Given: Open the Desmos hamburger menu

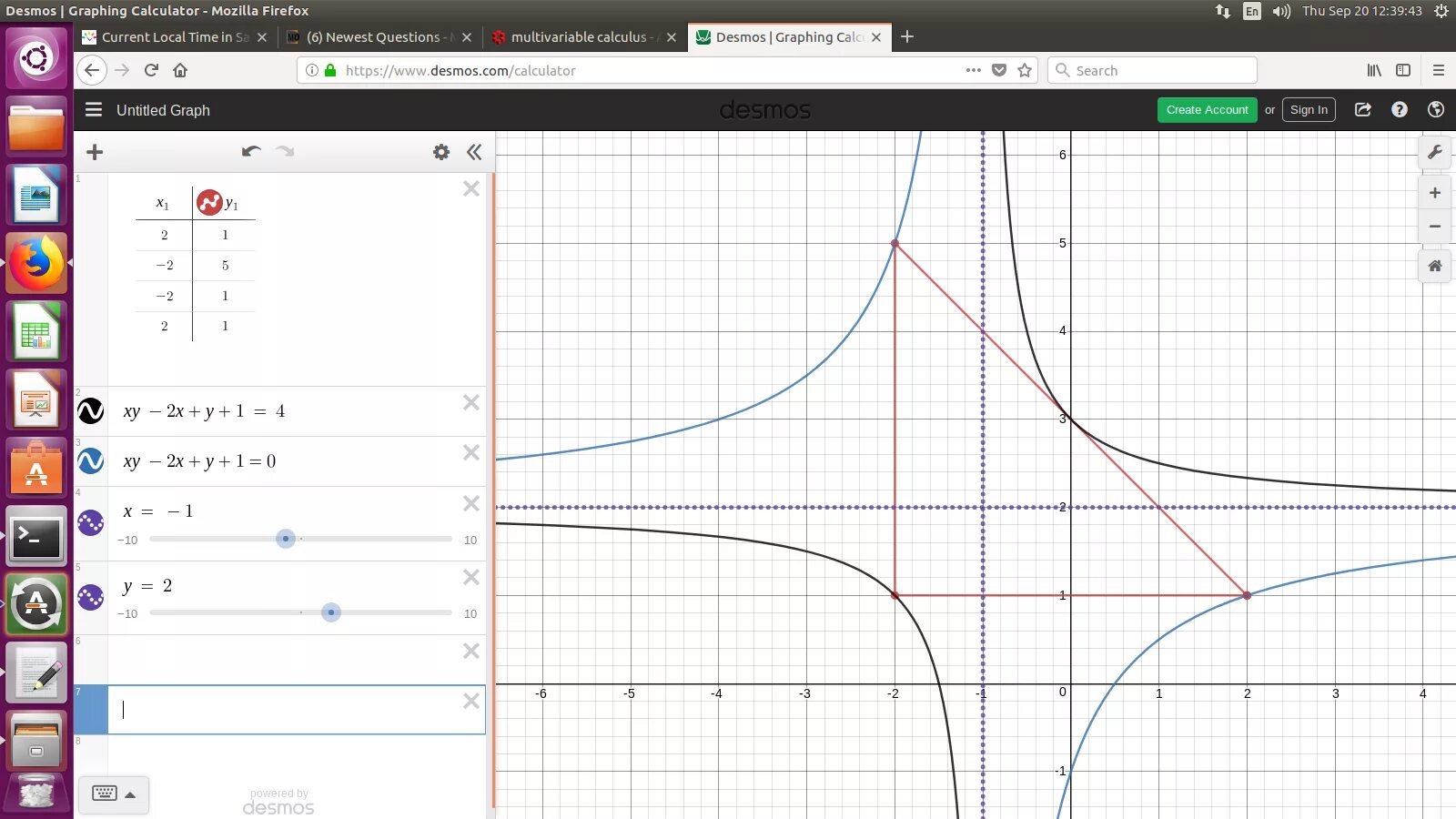Looking at the screenshot, I should 94,110.
